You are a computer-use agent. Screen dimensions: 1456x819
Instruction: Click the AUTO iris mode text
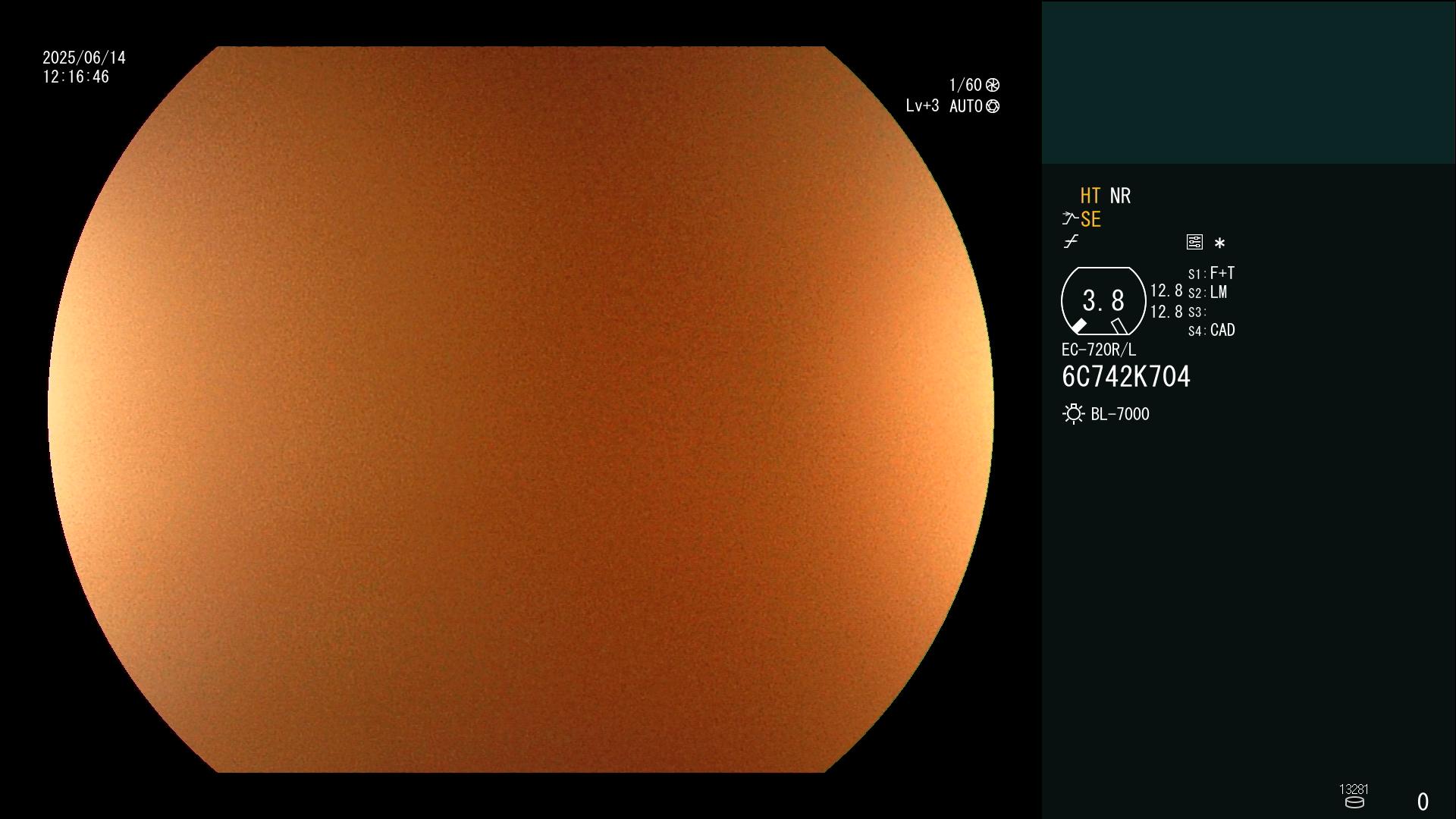(965, 107)
